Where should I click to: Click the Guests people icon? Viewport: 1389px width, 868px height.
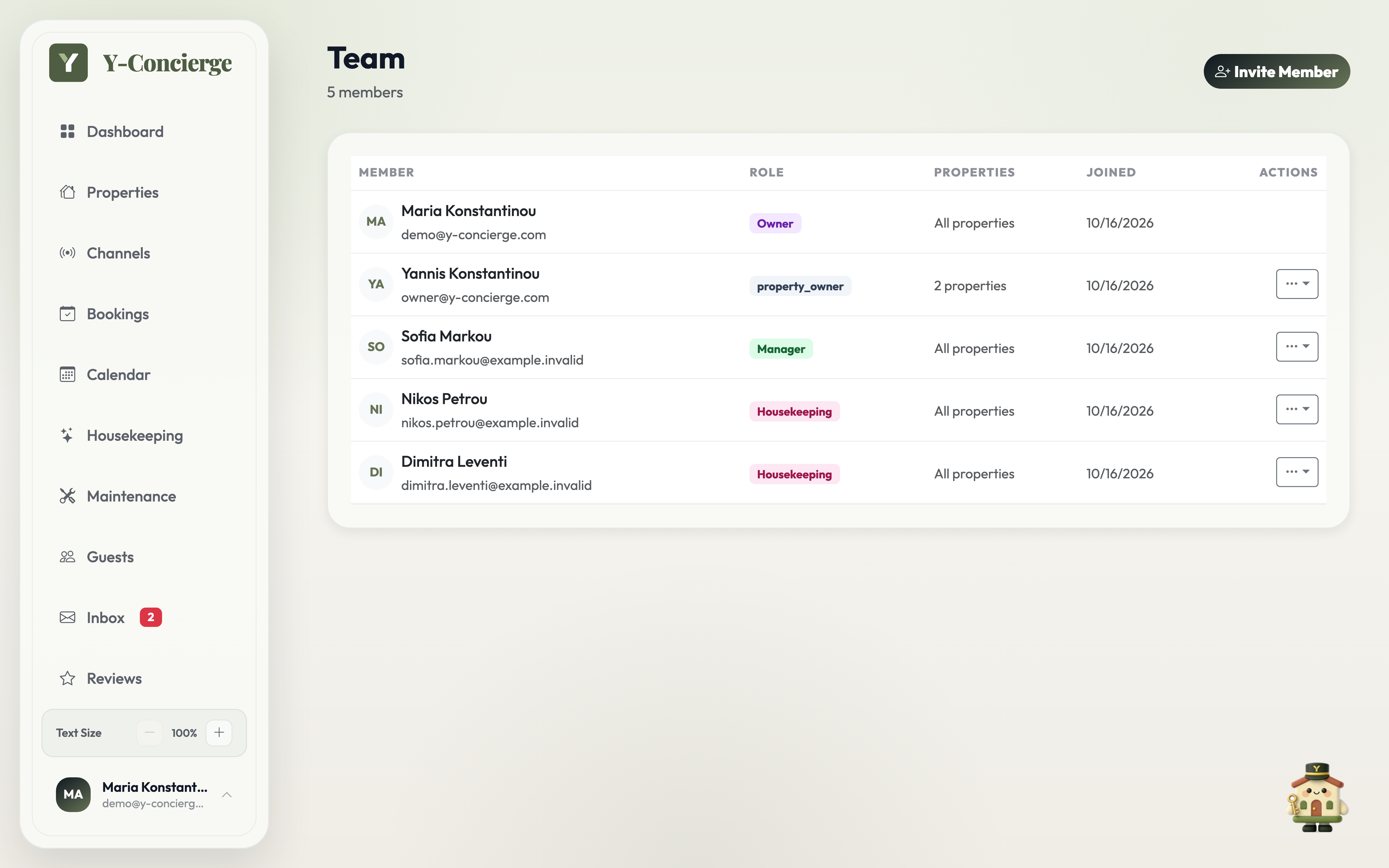pyautogui.click(x=68, y=557)
